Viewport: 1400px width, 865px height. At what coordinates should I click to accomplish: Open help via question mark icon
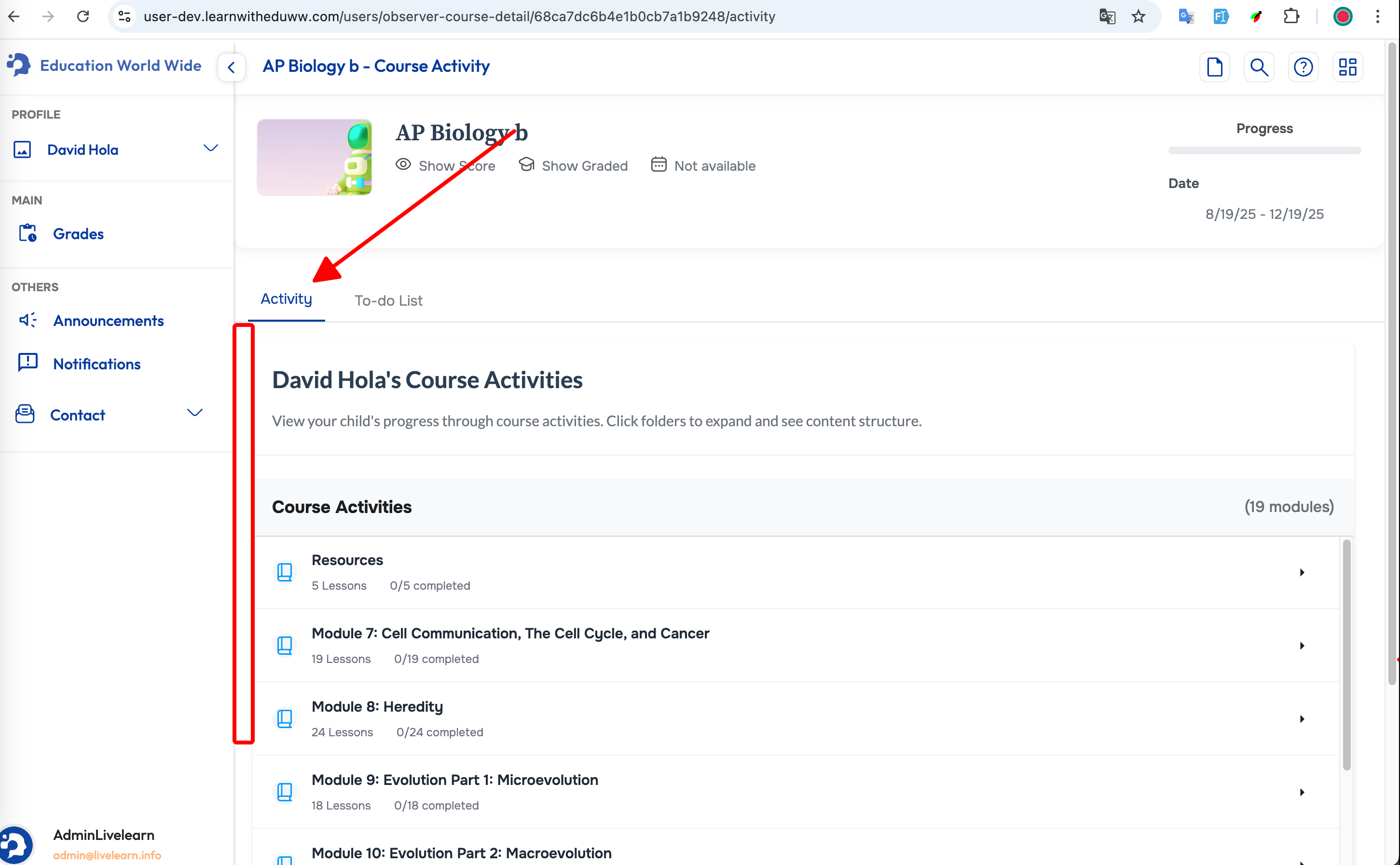1303,67
